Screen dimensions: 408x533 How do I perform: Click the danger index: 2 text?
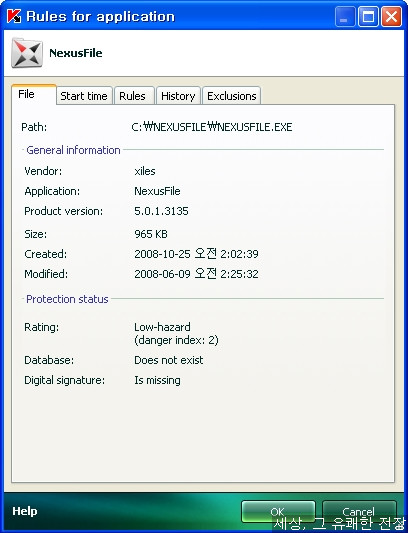(176, 340)
